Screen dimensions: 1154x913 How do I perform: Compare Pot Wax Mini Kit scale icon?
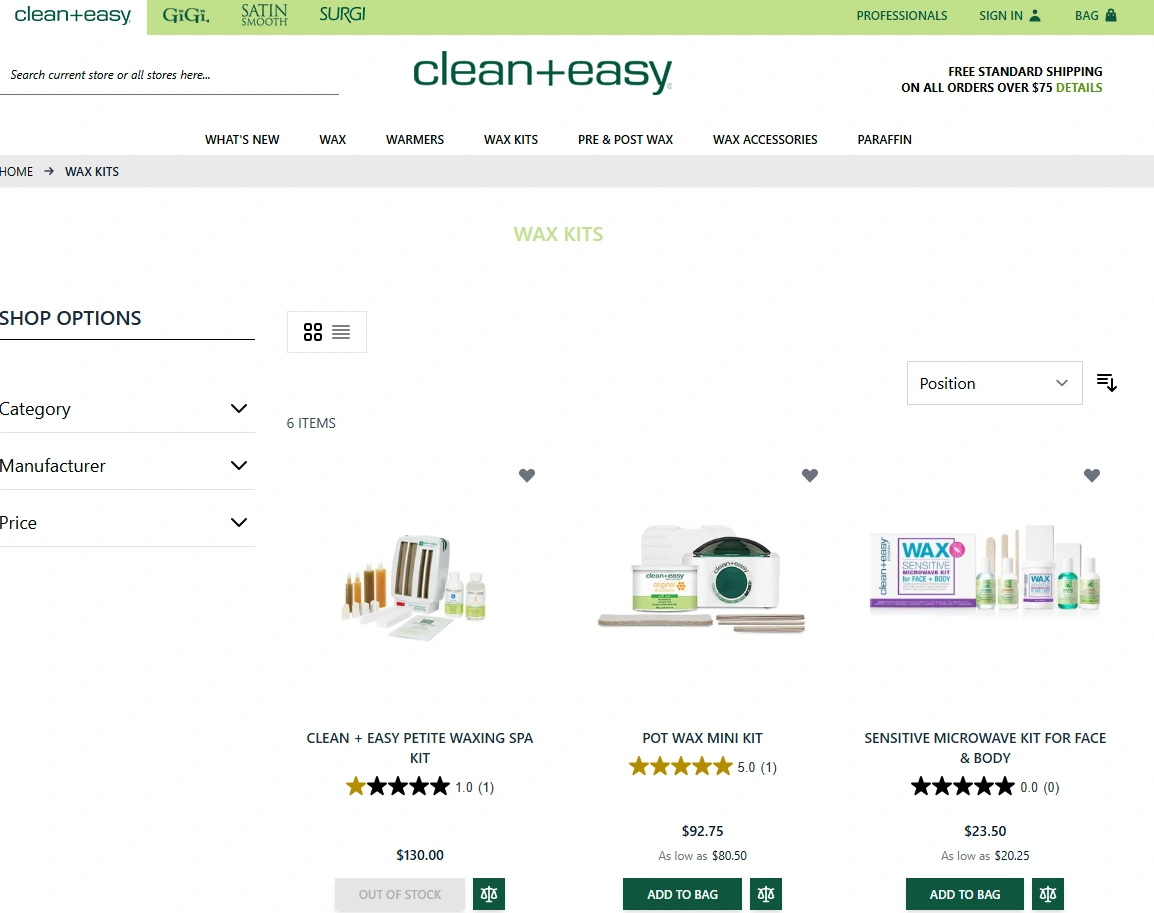(765, 894)
